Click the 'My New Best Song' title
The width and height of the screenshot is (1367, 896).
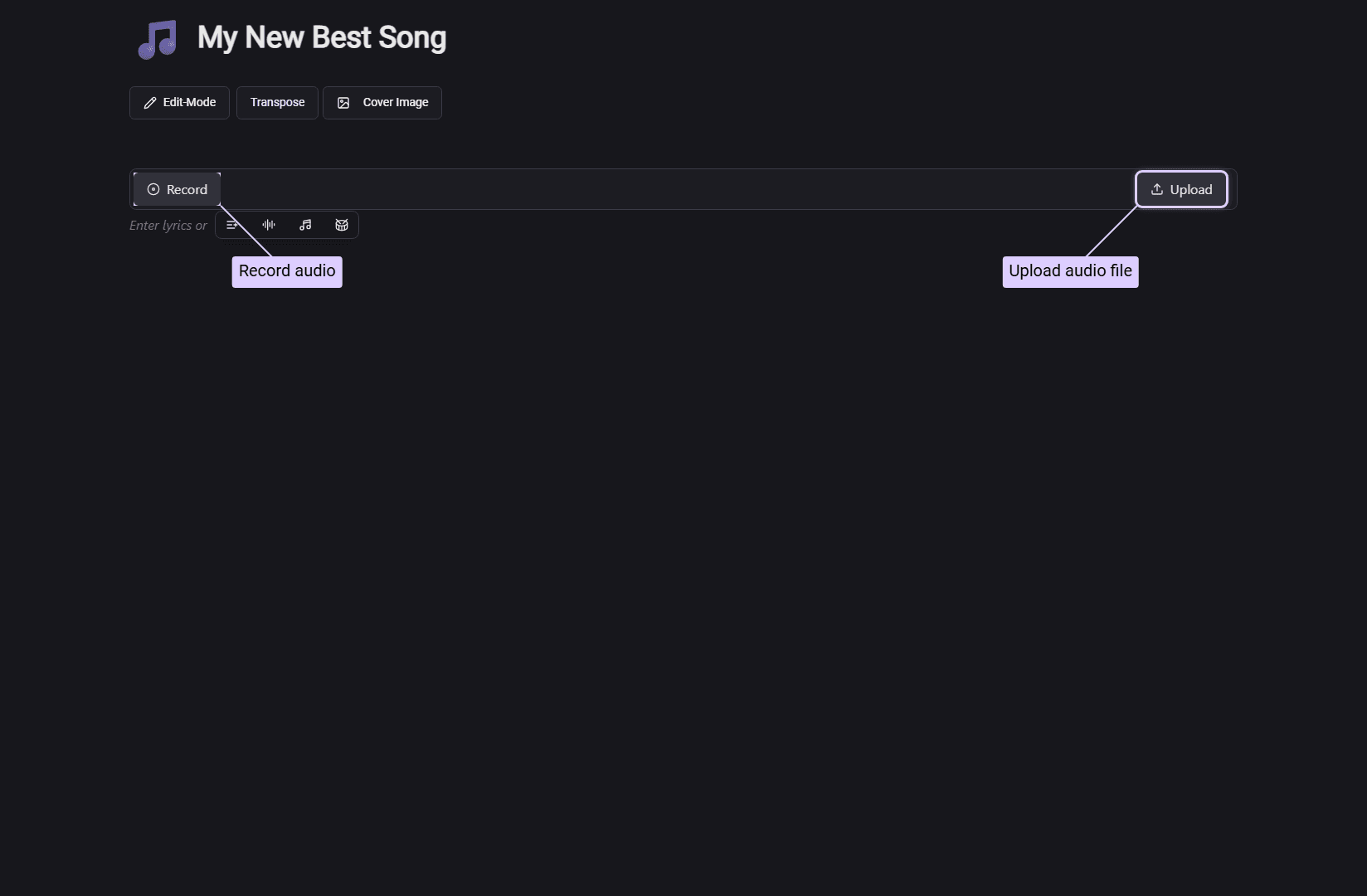(322, 38)
